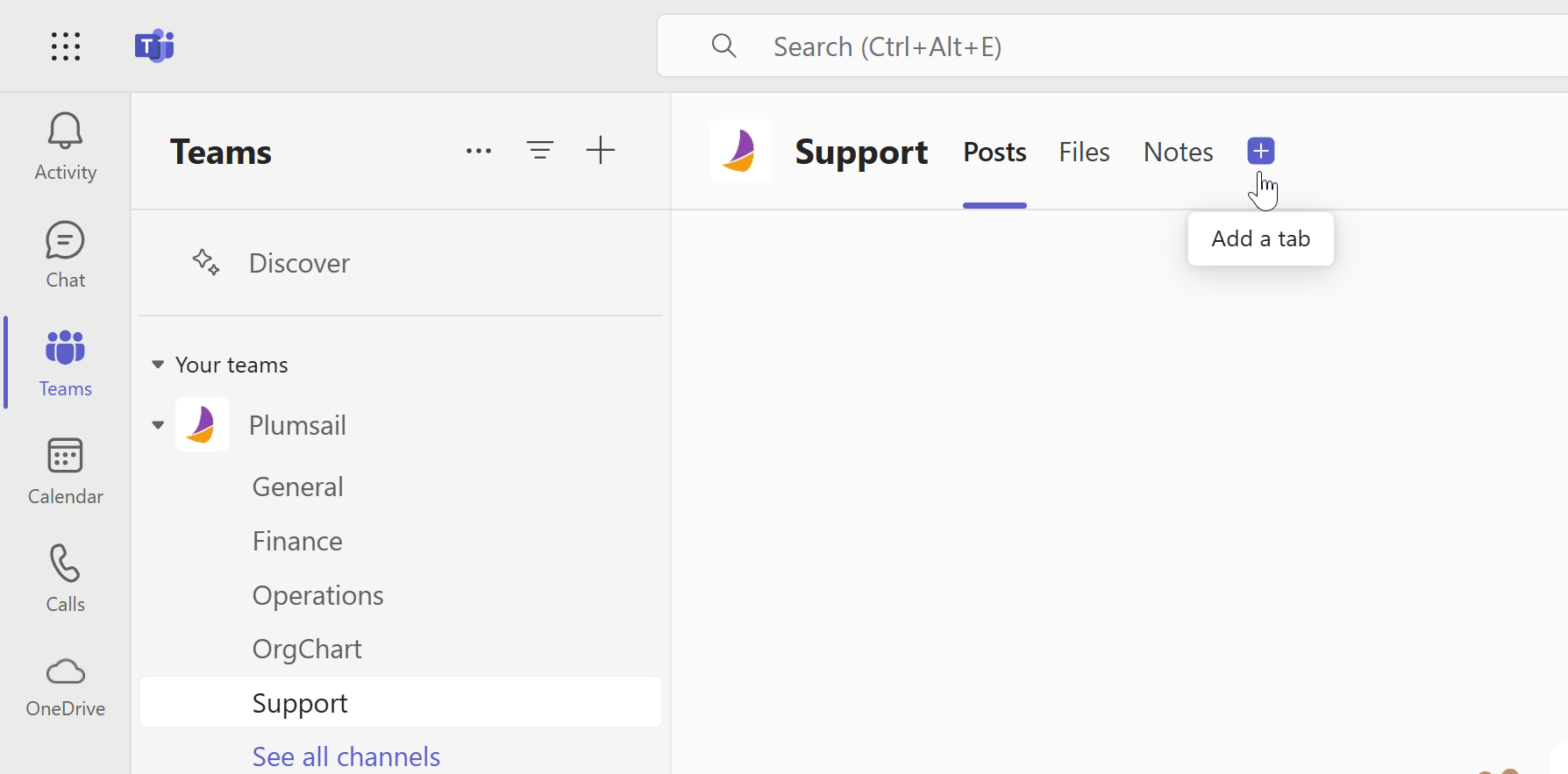Switch to the Files tab
The width and height of the screenshot is (1568, 774).
(x=1084, y=153)
